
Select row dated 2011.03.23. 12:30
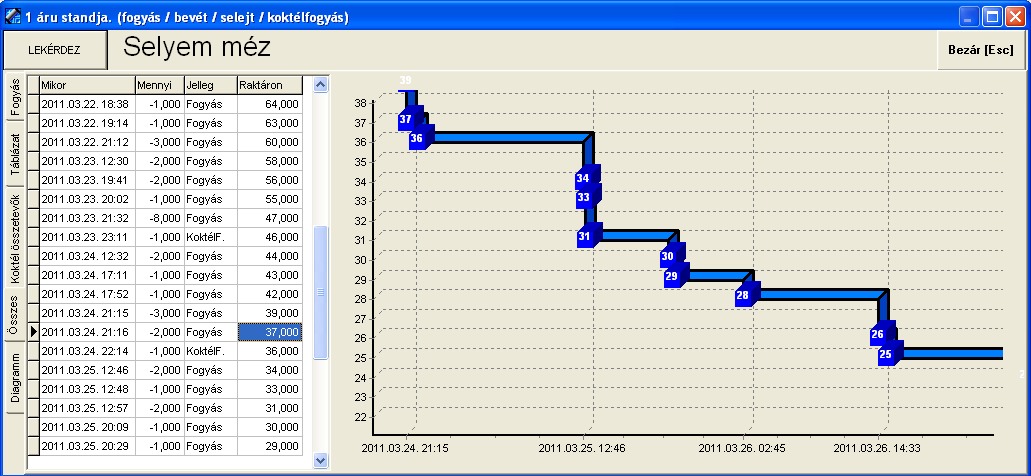pos(165,162)
